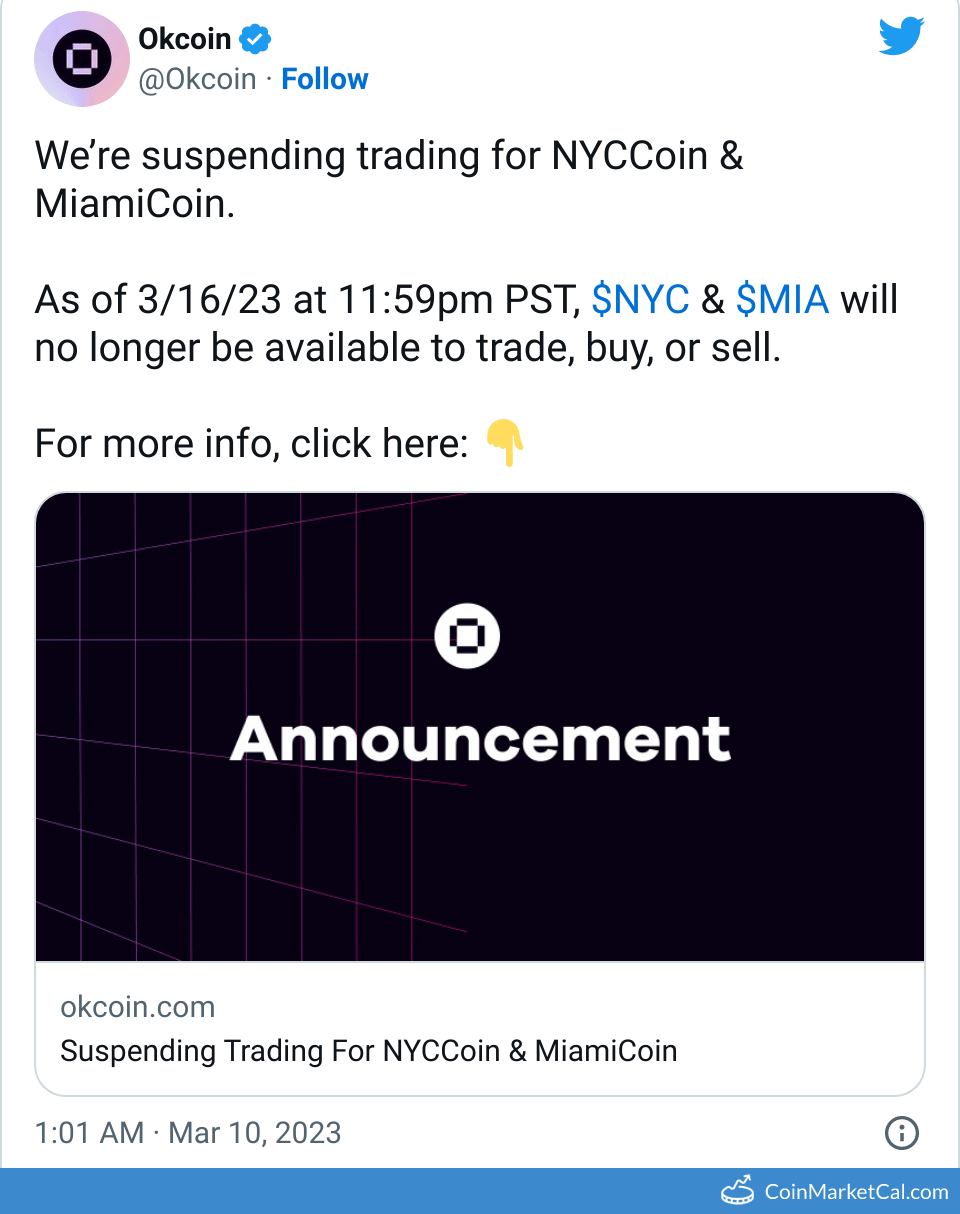Screen dimensions: 960x1214
Task: Open the @Okcoin handle link
Action: click(197, 79)
